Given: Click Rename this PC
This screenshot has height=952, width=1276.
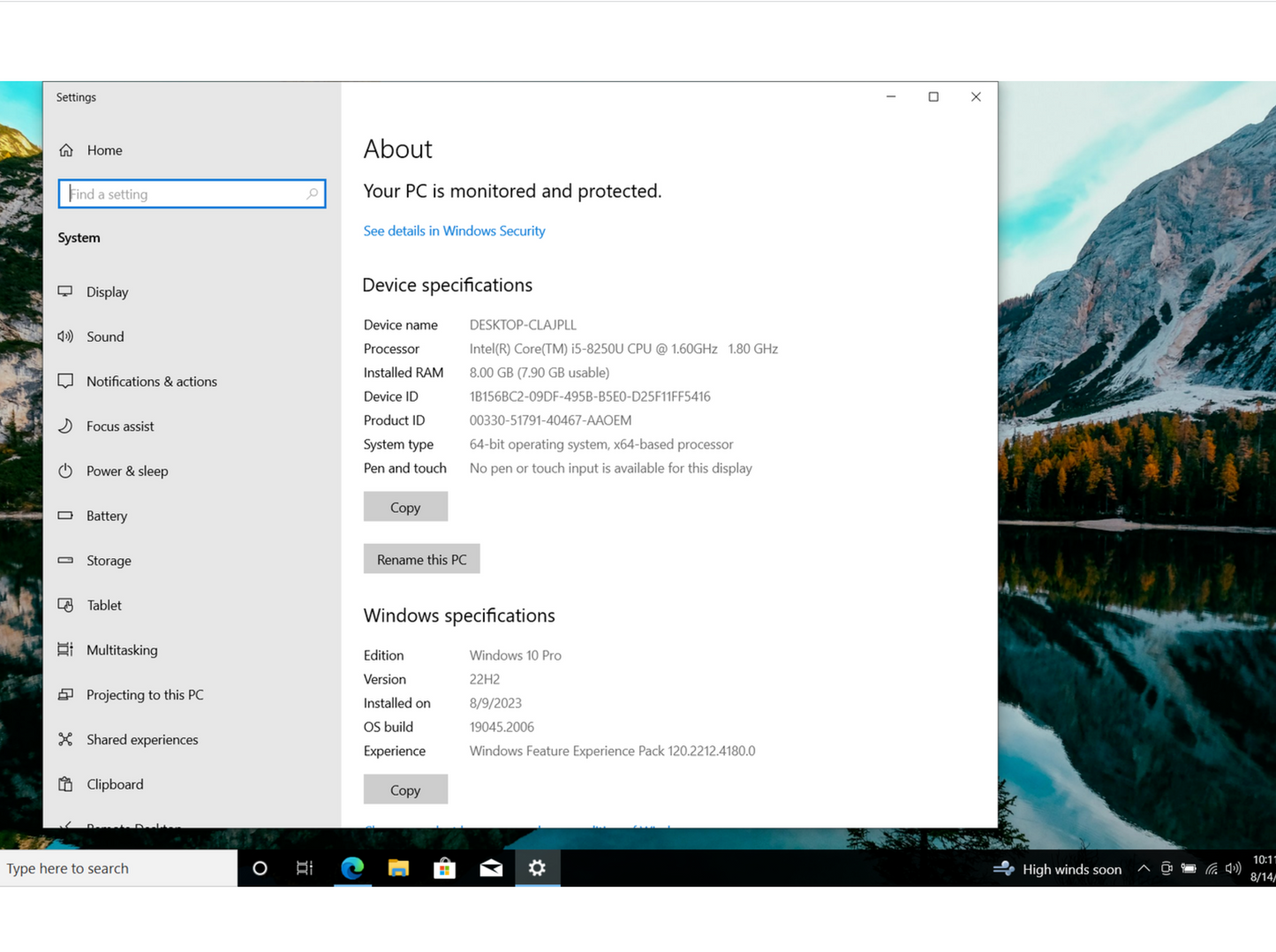Looking at the screenshot, I should click(421, 559).
